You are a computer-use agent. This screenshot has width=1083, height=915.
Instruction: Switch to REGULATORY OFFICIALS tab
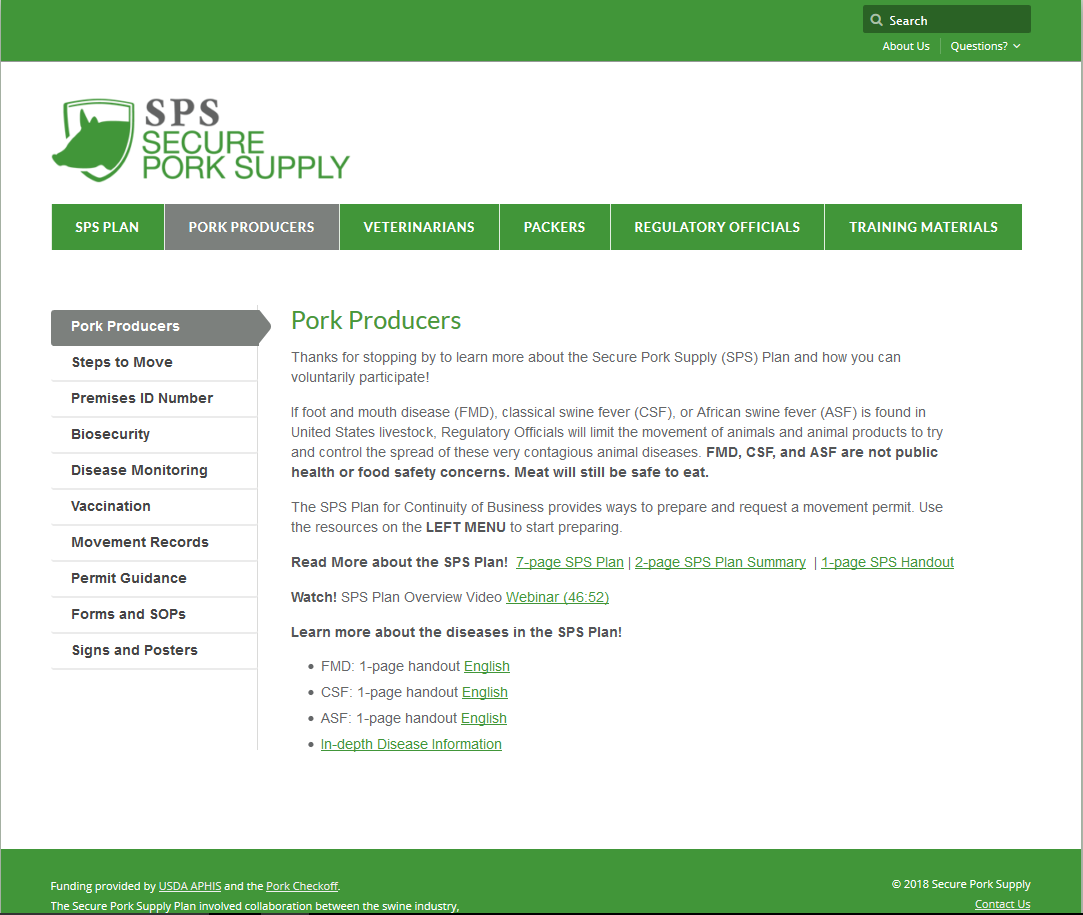click(717, 227)
